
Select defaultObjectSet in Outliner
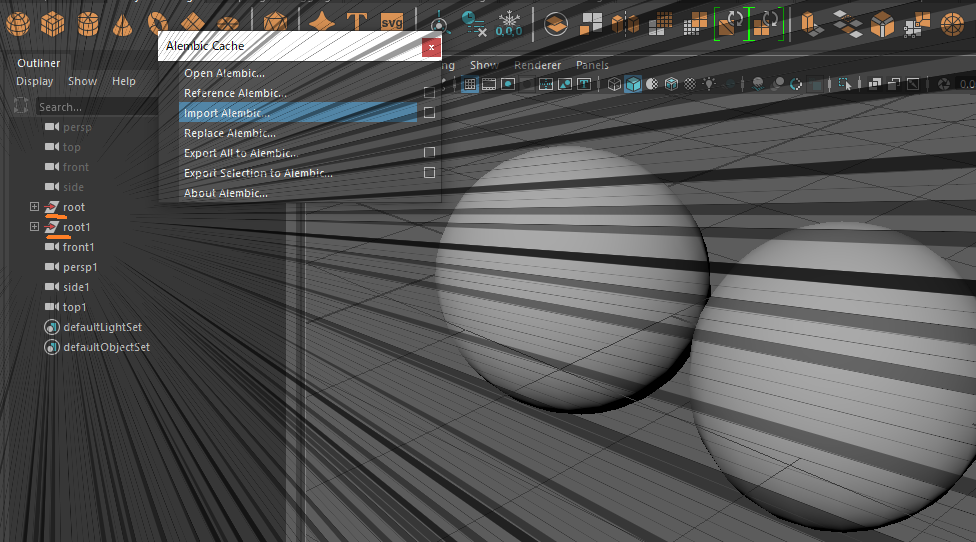click(106, 347)
